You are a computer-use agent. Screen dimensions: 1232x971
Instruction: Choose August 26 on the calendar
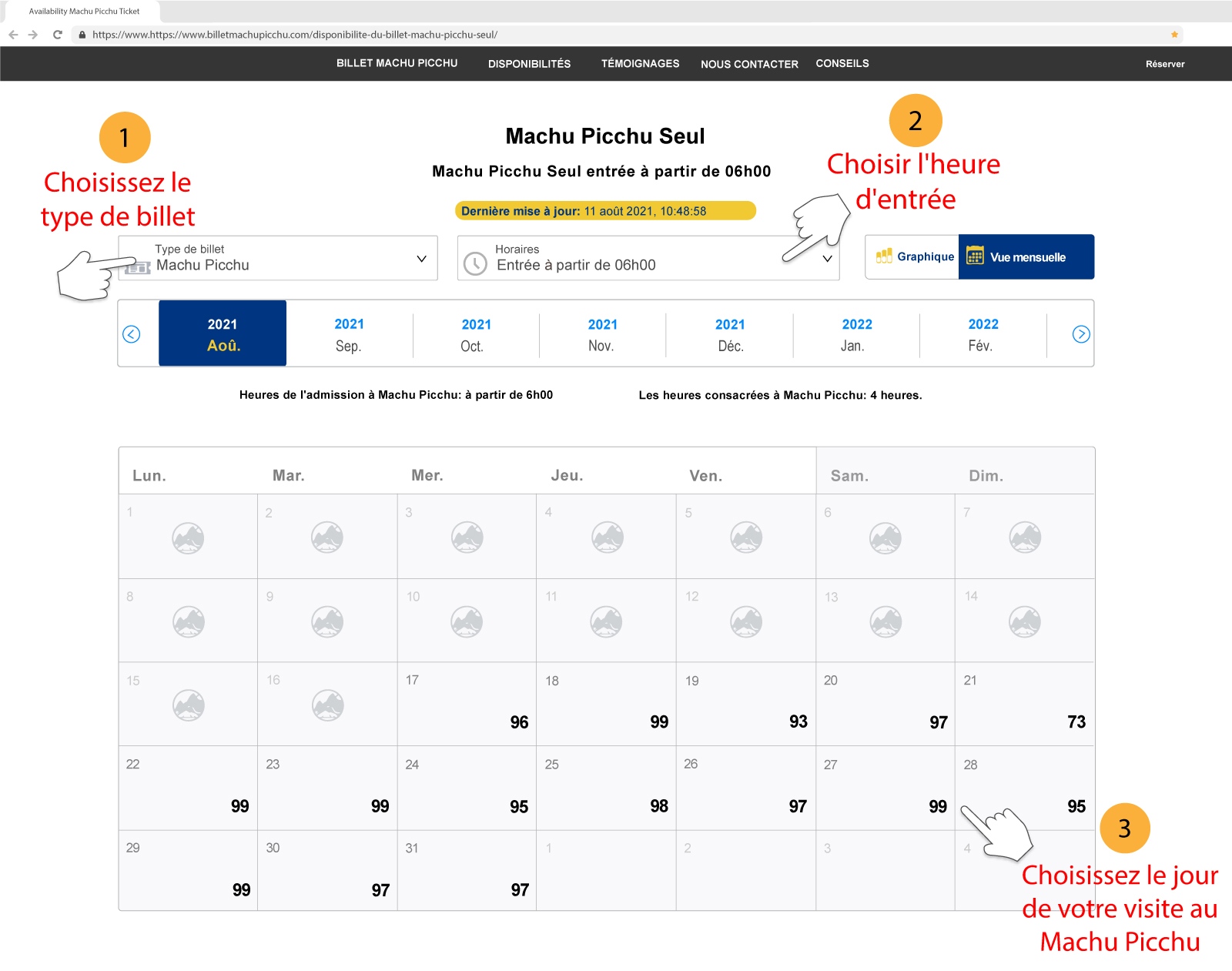coord(746,788)
